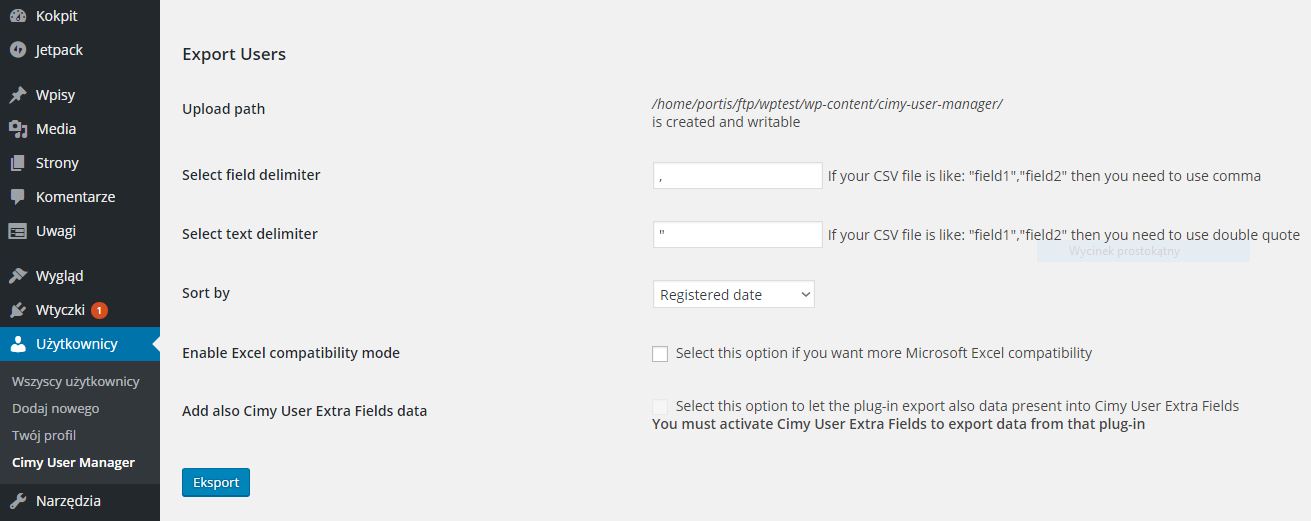1311x521 pixels.
Task: Enable Excel compatibility mode checkbox
Action: tap(660, 353)
